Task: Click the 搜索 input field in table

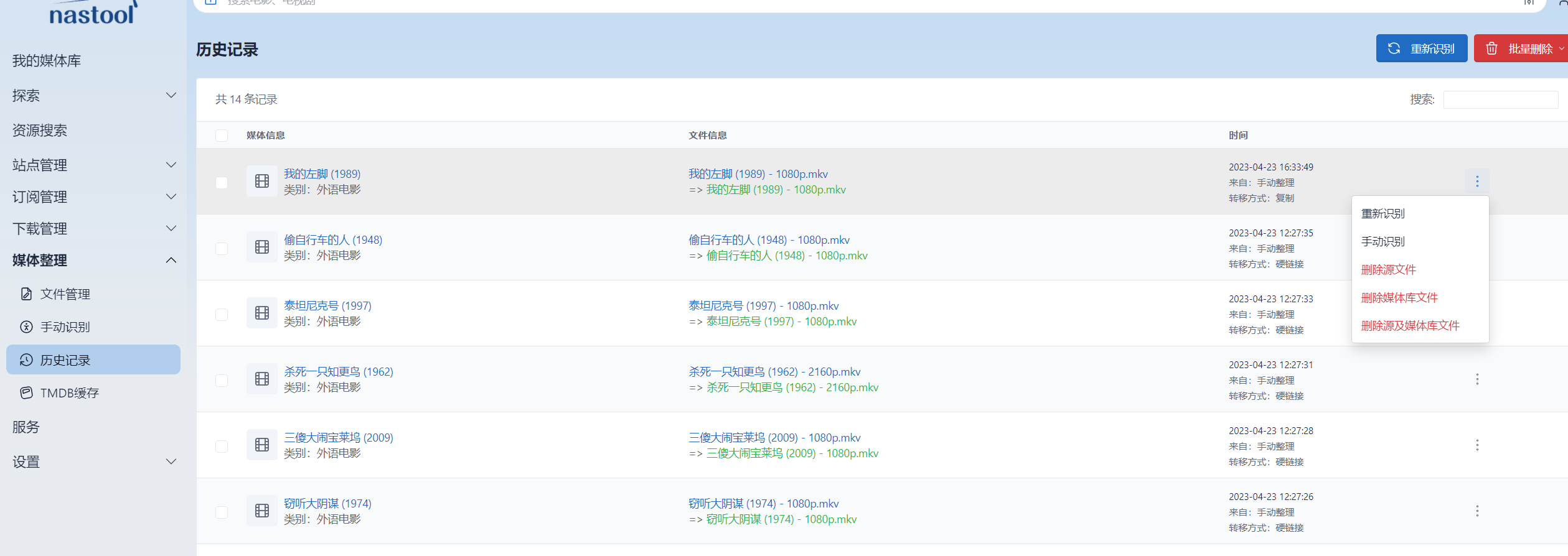Action: click(x=1501, y=100)
